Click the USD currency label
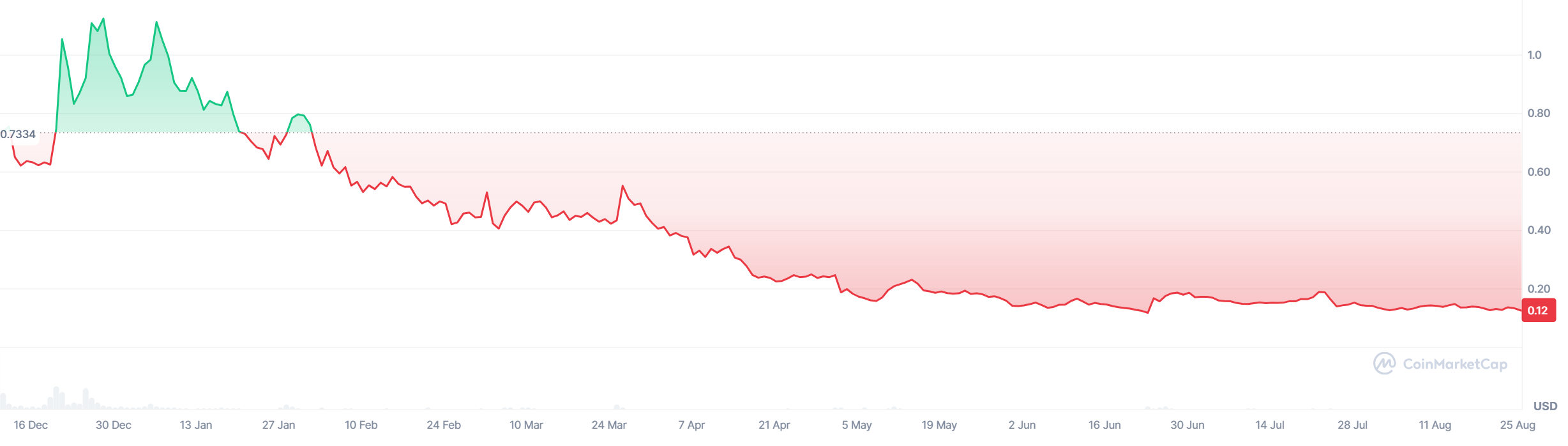The width and height of the screenshot is (1568, 446). click(1545, 406)
